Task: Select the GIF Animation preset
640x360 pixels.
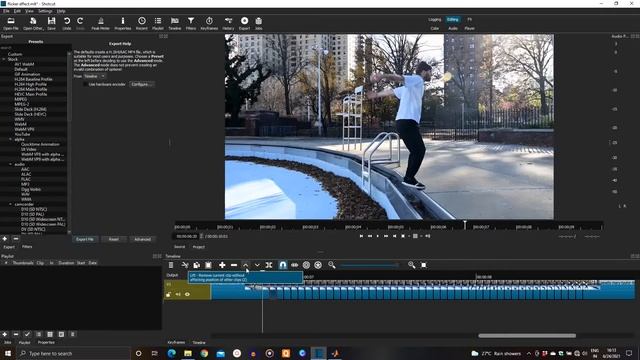Action: [x=27, y=74]
